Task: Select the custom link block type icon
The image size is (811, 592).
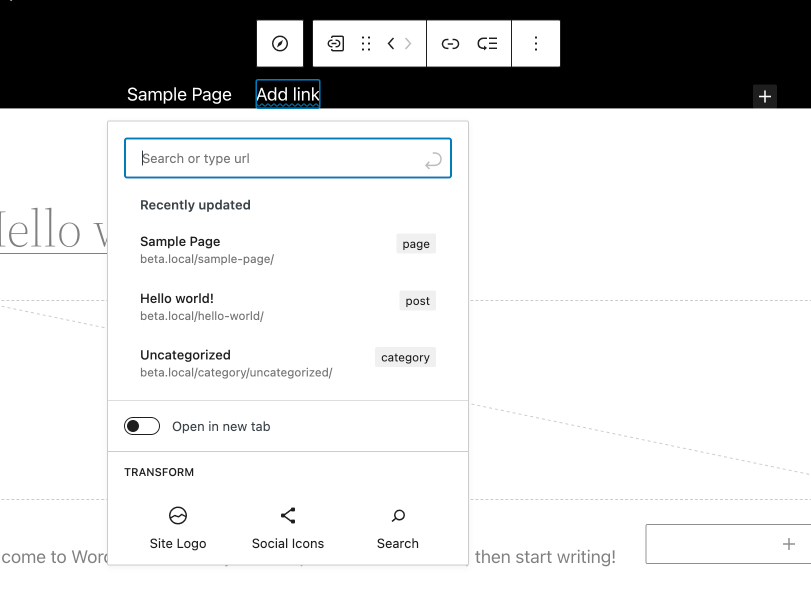Action: (x=336, y=43)
